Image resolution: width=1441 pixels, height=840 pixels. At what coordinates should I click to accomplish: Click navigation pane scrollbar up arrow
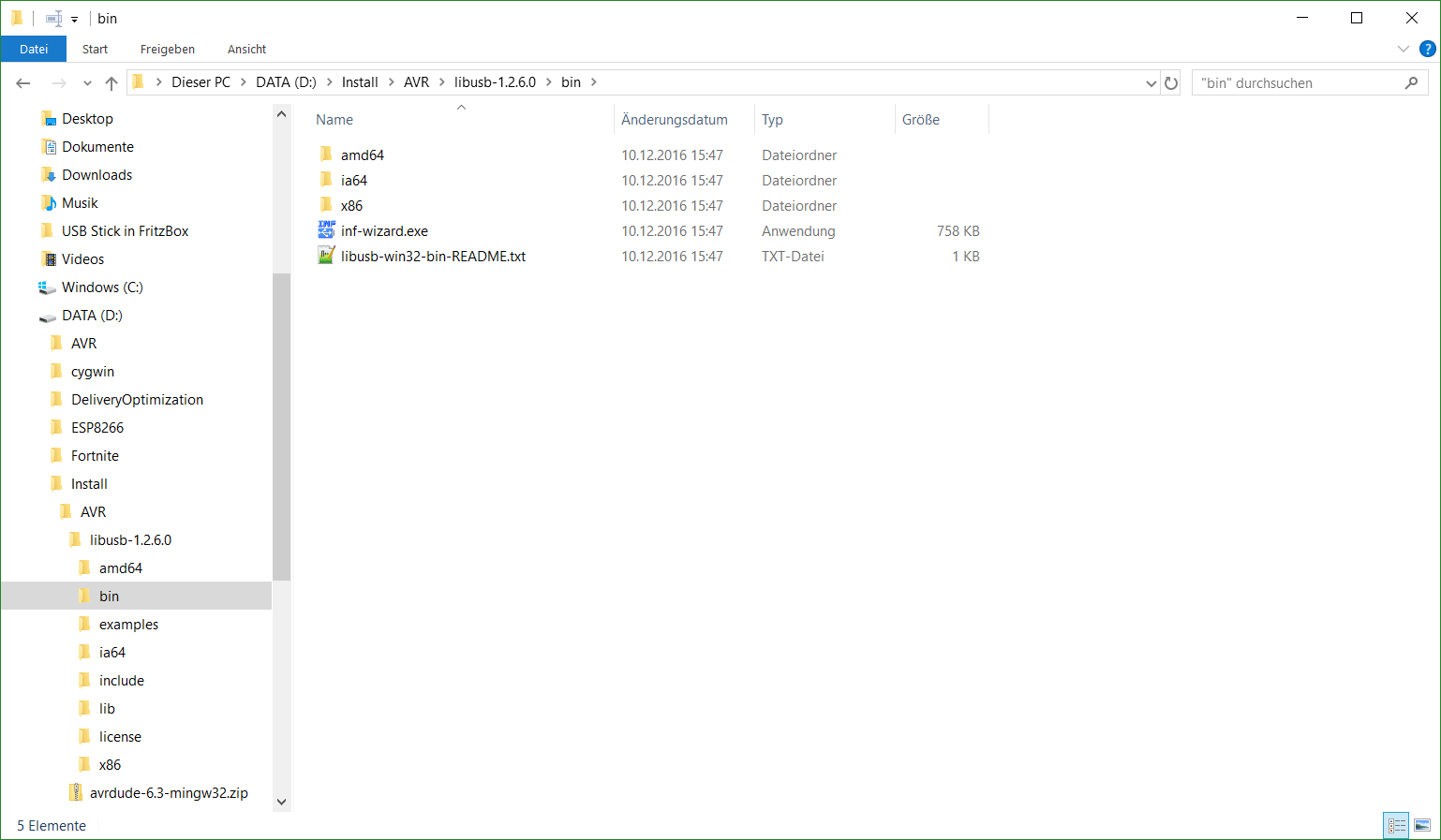tap(281, 114)
